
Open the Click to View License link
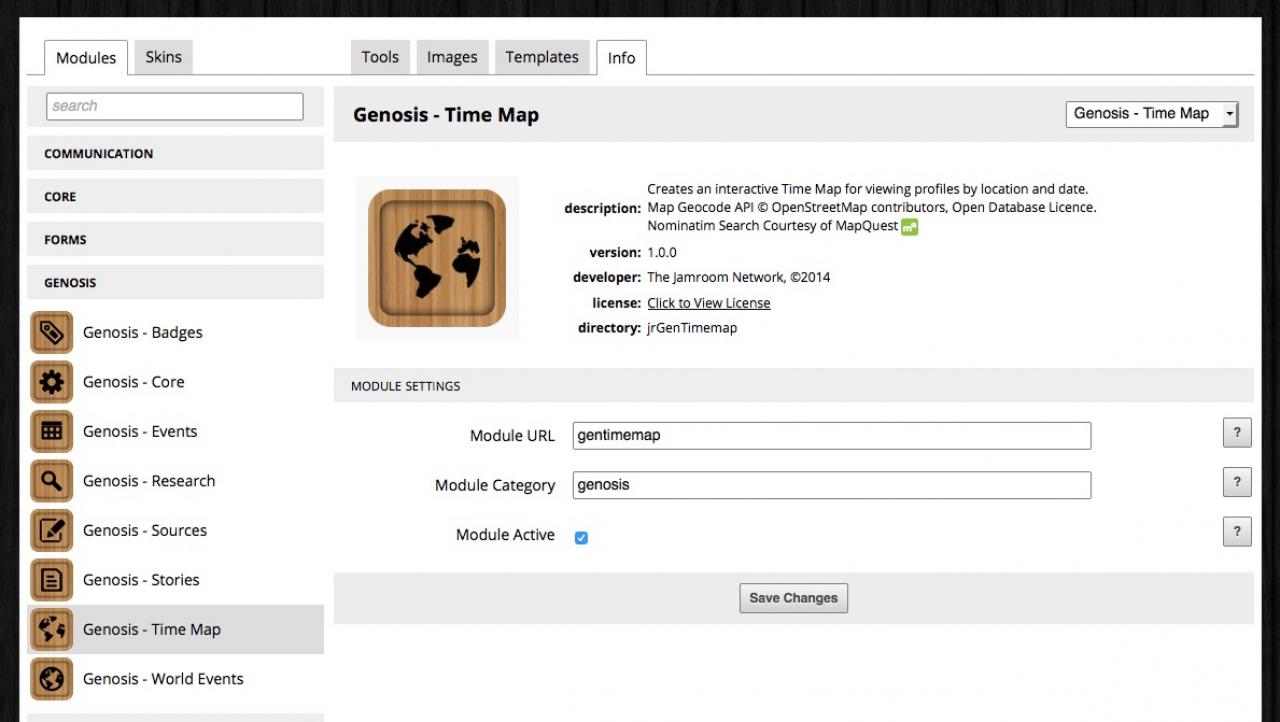pyautogui.click(x=708, y=303)
